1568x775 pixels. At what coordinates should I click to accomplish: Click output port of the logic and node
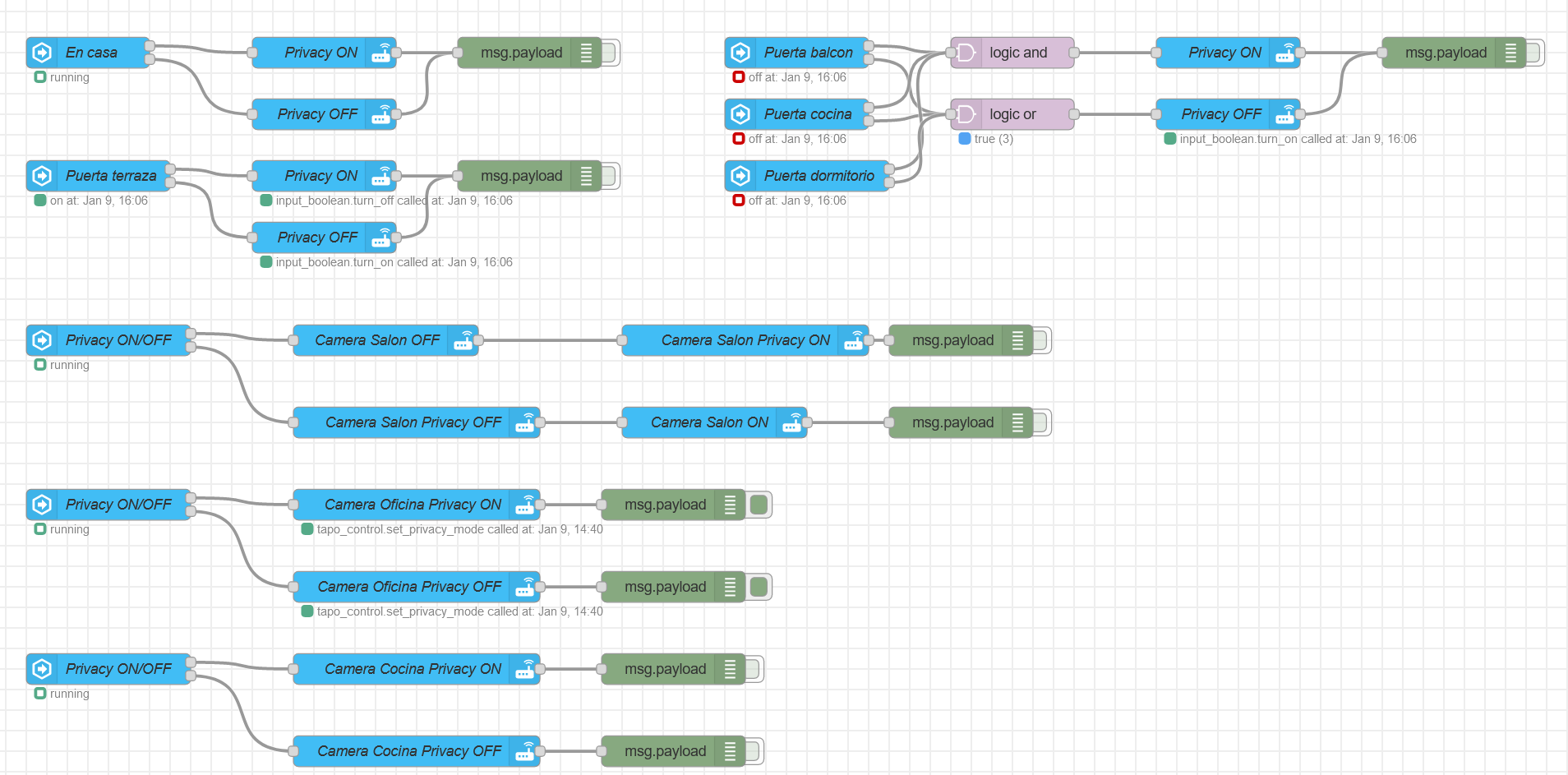[1074, 53]
